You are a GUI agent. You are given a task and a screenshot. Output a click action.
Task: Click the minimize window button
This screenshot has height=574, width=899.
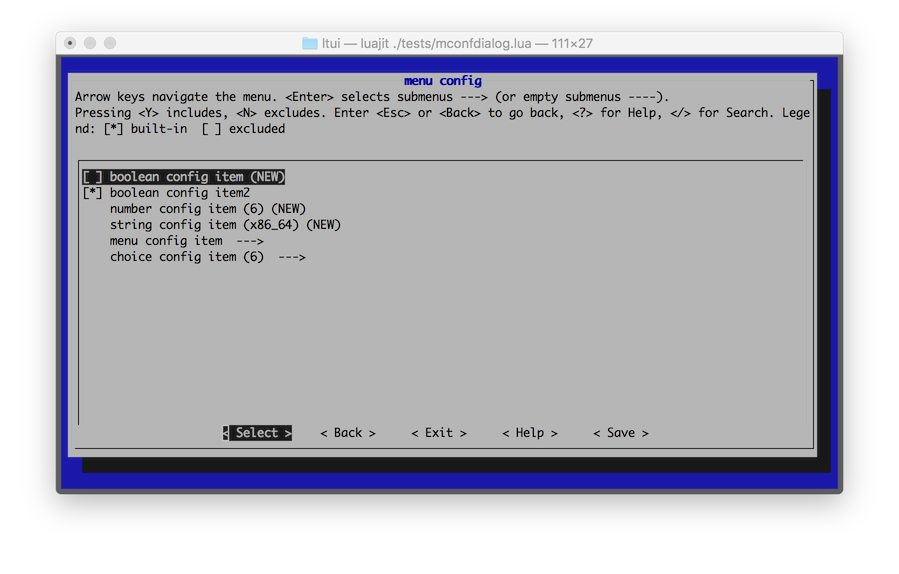tap(90, 43)
